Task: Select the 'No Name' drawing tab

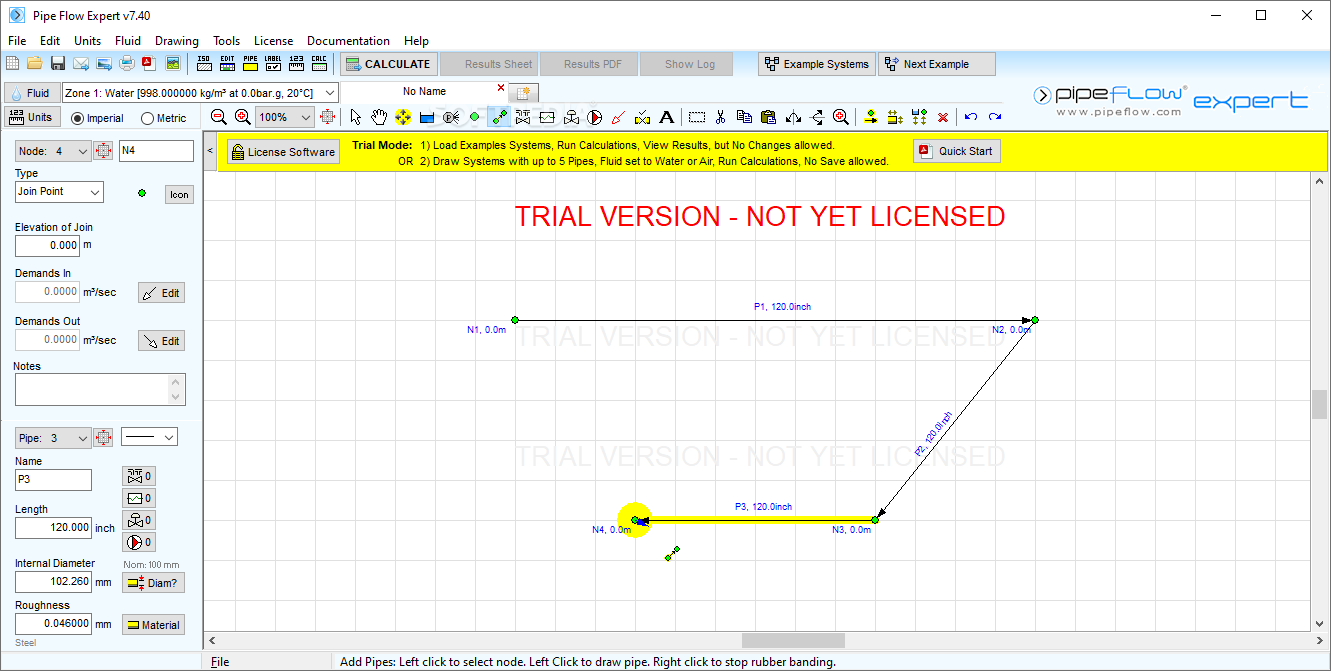Action: 424,91
